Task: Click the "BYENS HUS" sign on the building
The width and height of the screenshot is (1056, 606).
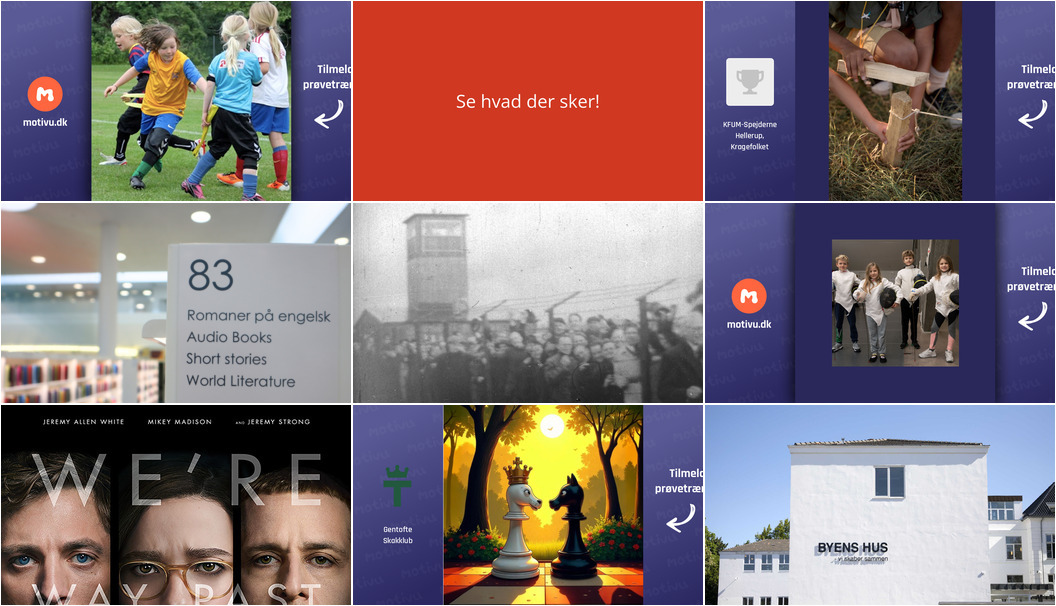Action: (853, 549)
